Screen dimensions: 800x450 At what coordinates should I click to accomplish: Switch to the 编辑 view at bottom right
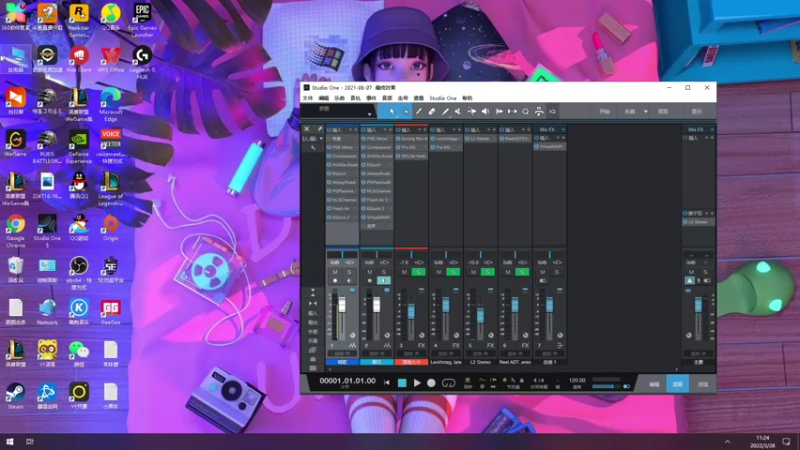[654, 384]
